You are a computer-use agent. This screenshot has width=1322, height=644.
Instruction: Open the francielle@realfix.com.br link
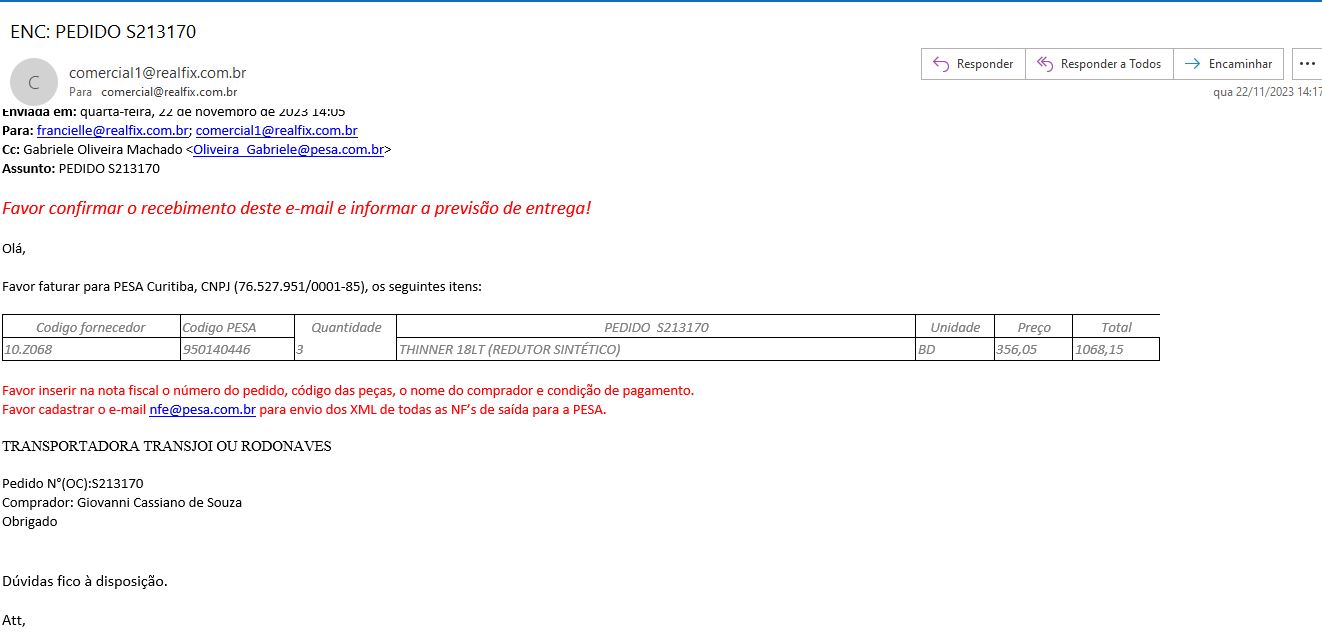click(x=113, y=131)
